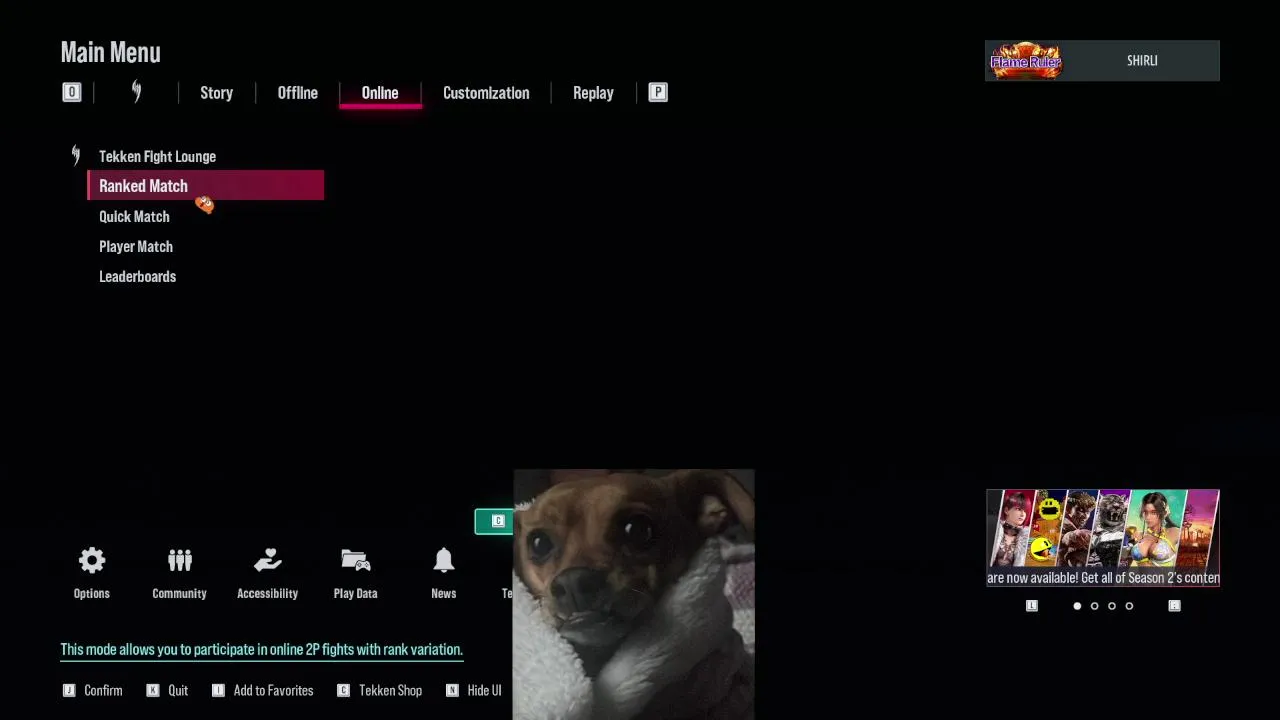Click the News label
This screenshot has height=720, width=1280.
pos(443,593)
